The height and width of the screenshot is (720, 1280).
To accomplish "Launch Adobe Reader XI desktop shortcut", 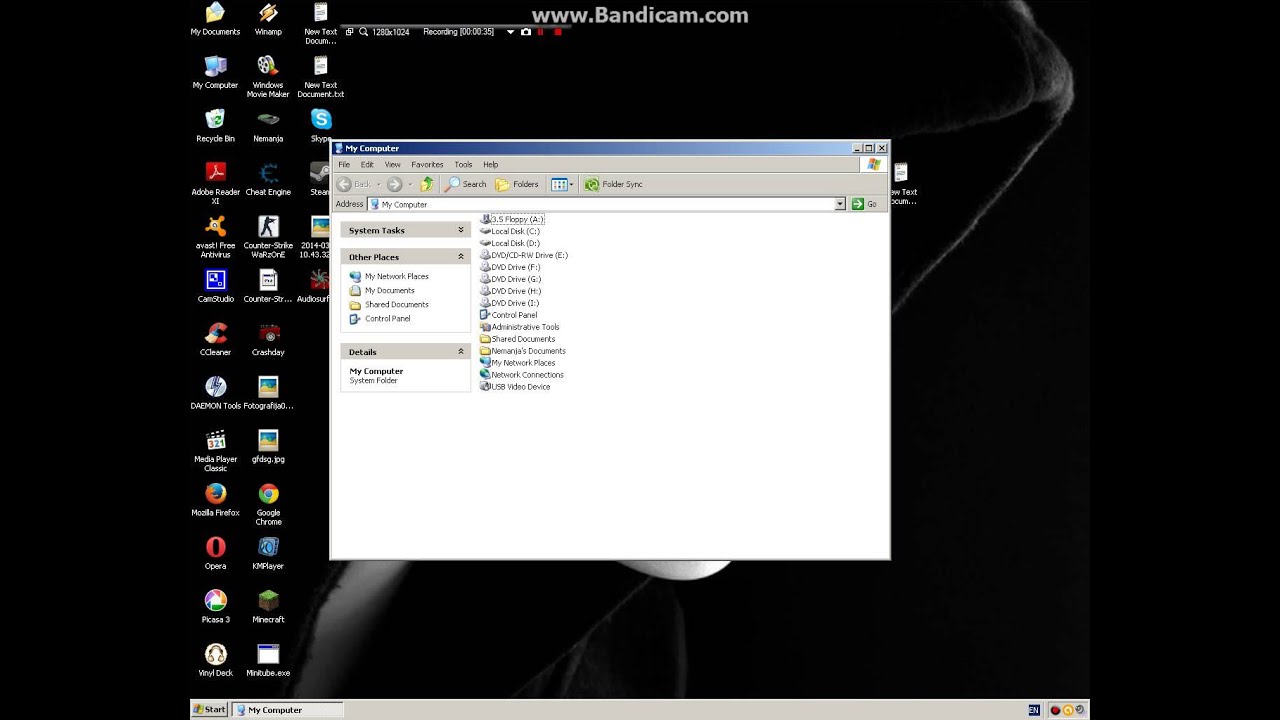I will click(x=215, y=184).
